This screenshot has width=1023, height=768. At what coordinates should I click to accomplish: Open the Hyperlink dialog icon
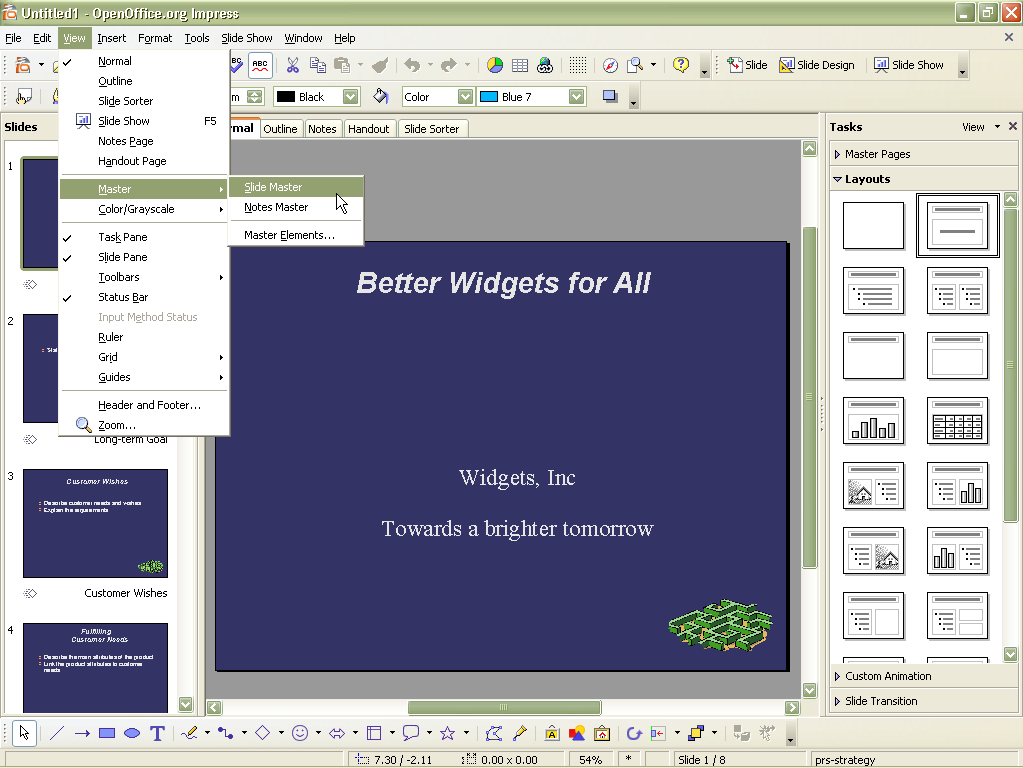pyautogui.click(x=545, y=65)
